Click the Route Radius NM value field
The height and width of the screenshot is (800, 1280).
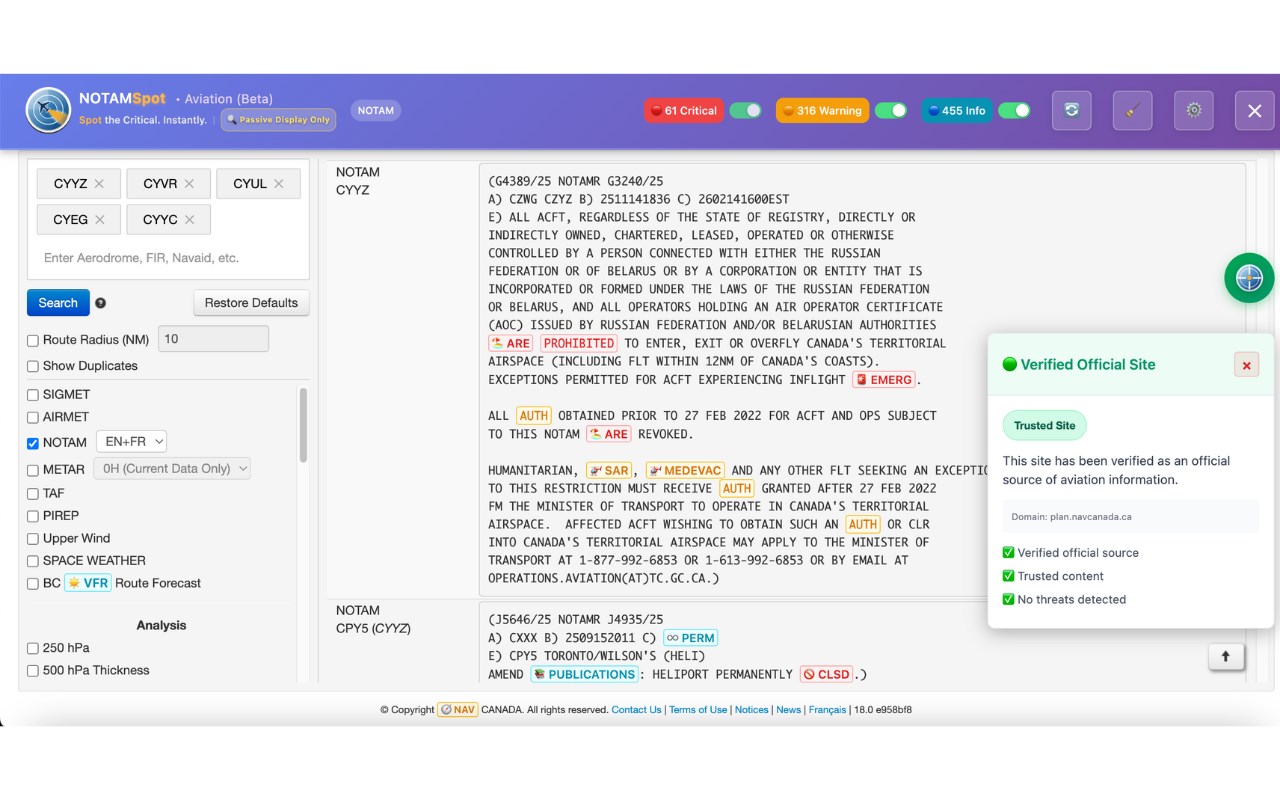pos(213,339)
